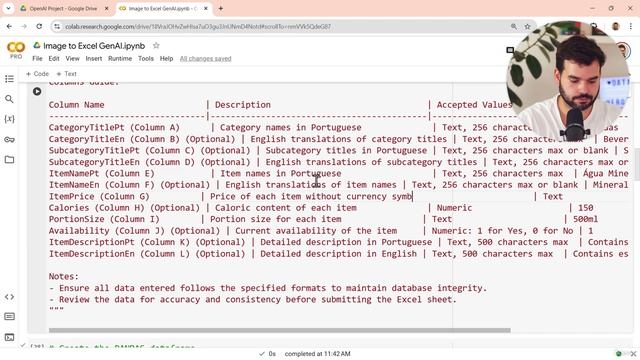640x360 pixels.
Task: Click the Calories (Column H) line
Action: tap(321, 208)
